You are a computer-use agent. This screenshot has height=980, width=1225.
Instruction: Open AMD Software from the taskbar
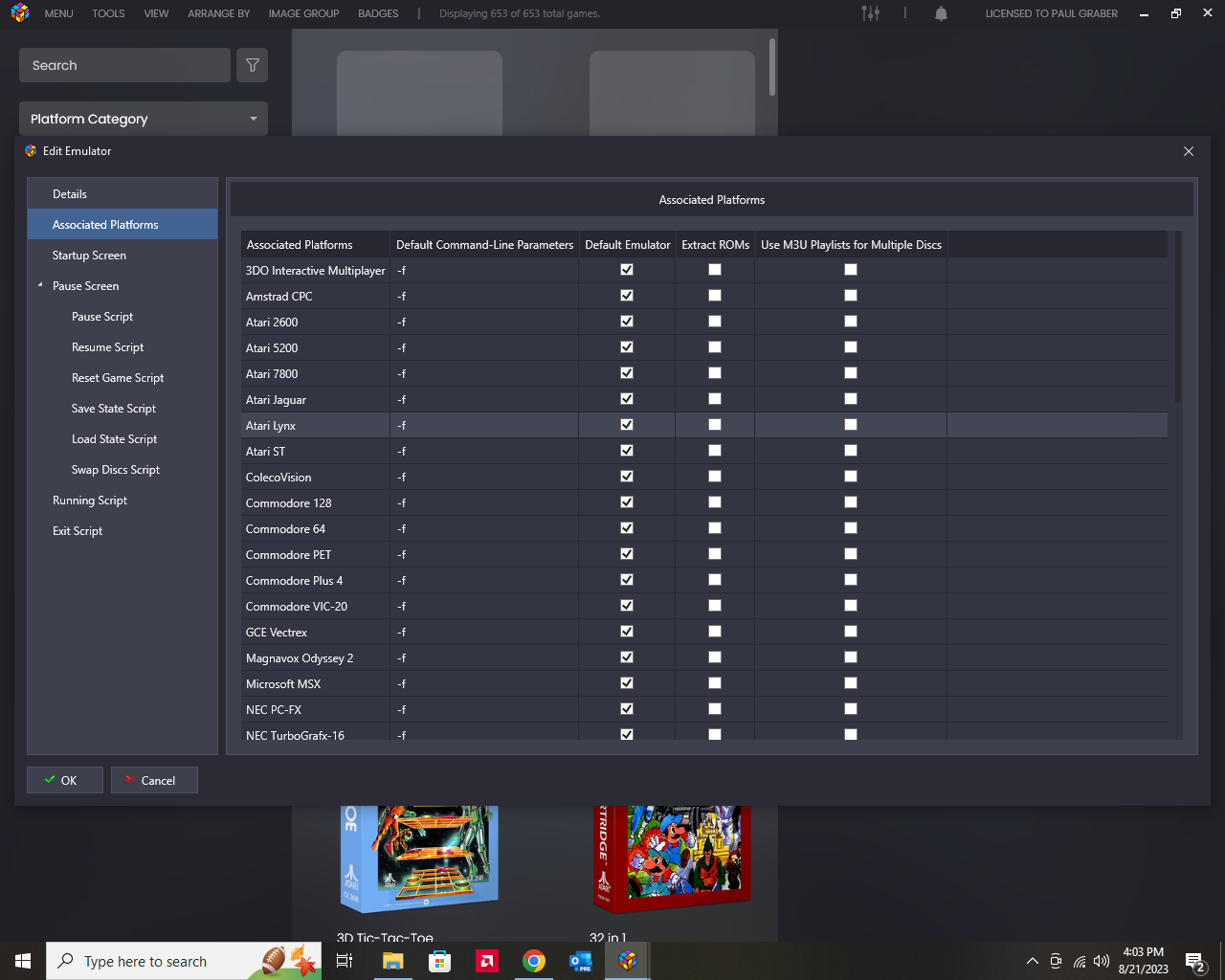click(x=487, y=961)
